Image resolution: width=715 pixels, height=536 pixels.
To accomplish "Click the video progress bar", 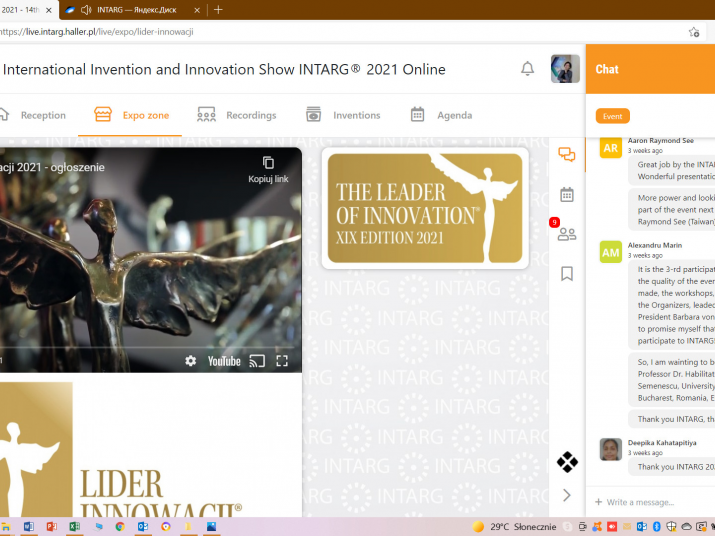I will point(150,347).
